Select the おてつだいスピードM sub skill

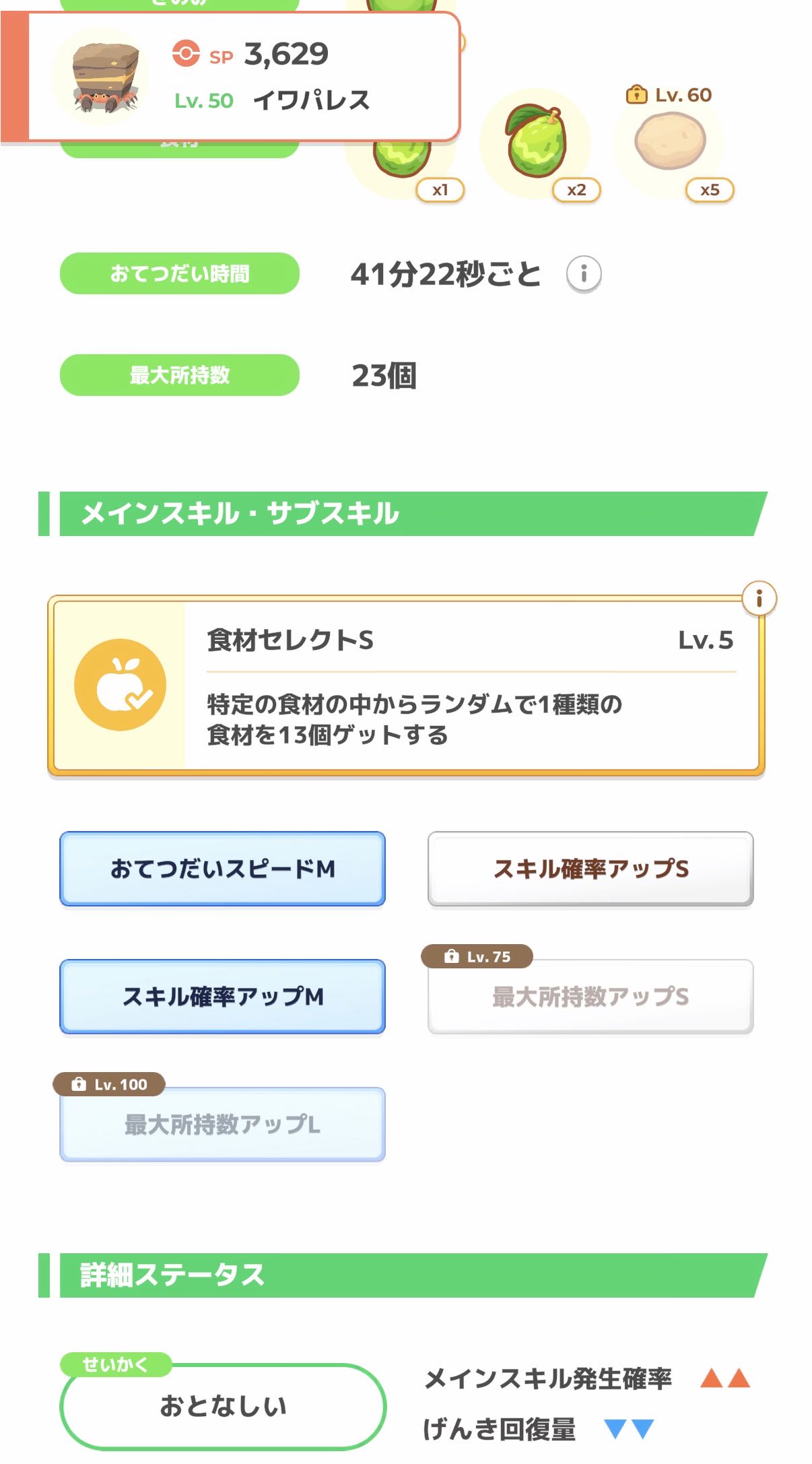222,869
